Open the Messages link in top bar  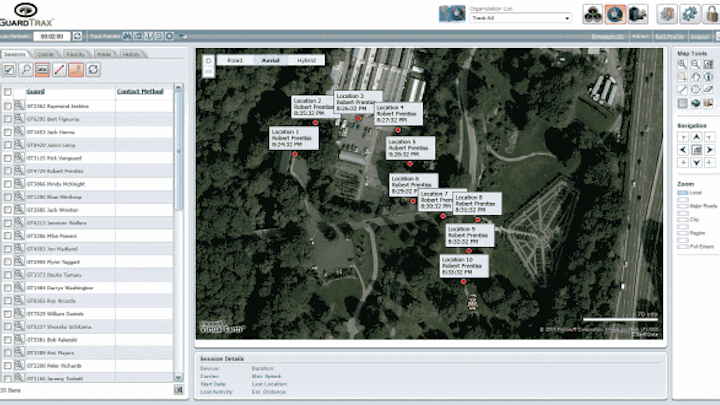(x=607, y=36)
